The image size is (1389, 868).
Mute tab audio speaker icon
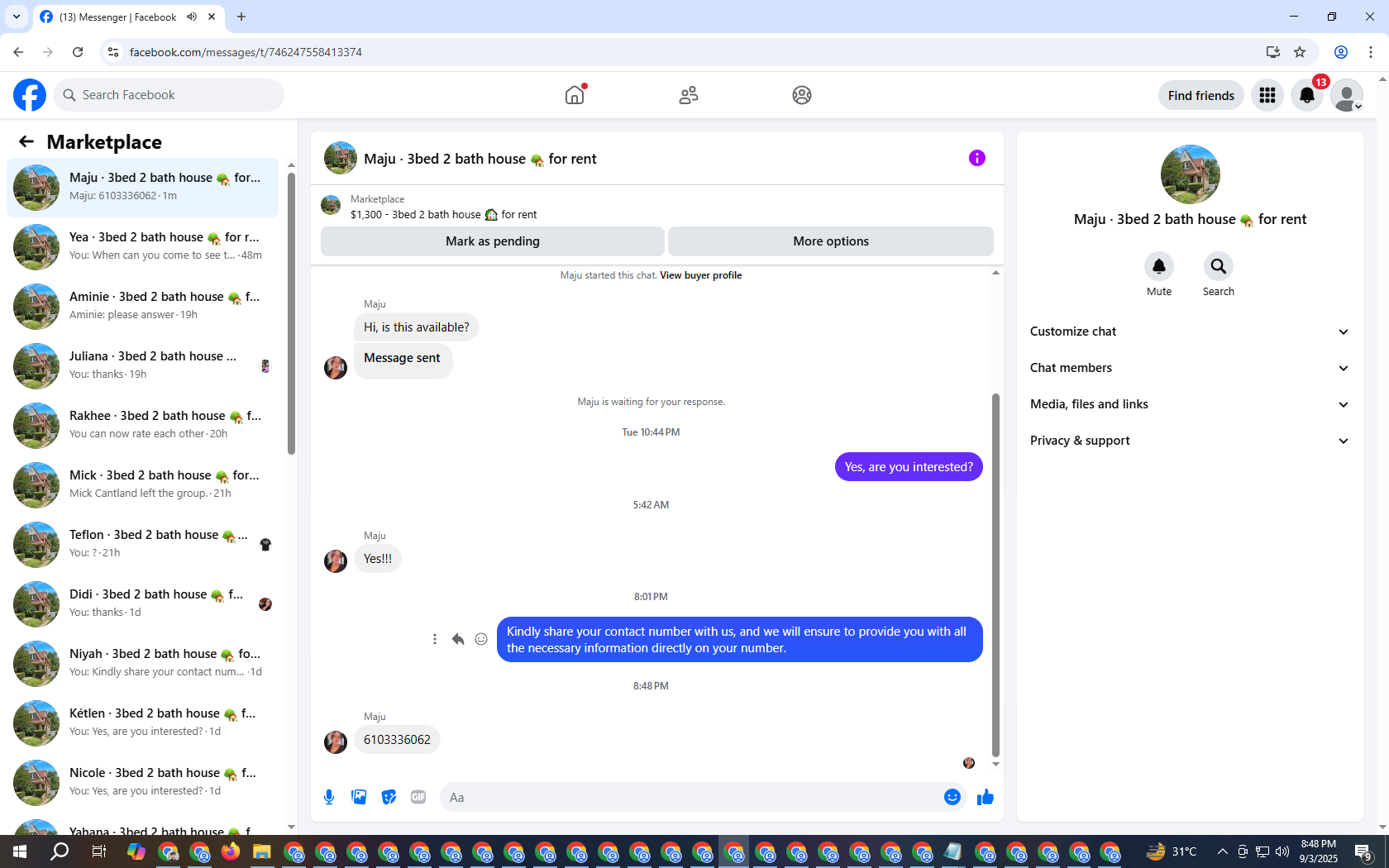192,17
